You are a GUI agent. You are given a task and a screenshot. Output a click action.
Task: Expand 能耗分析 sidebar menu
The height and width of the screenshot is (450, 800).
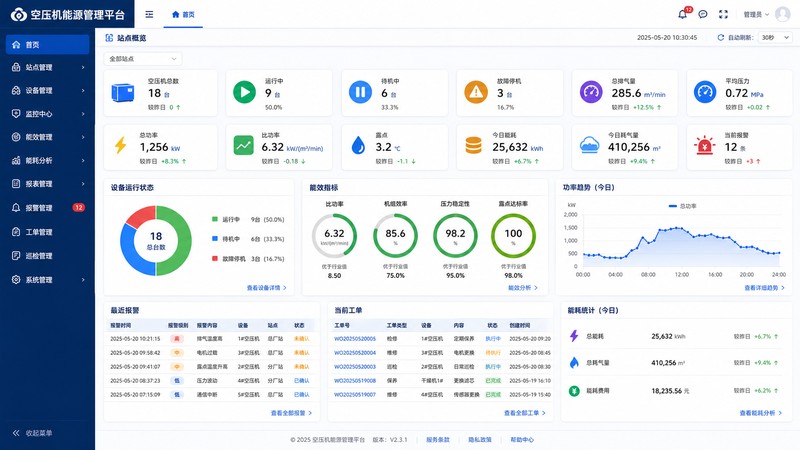click(47, 160)
